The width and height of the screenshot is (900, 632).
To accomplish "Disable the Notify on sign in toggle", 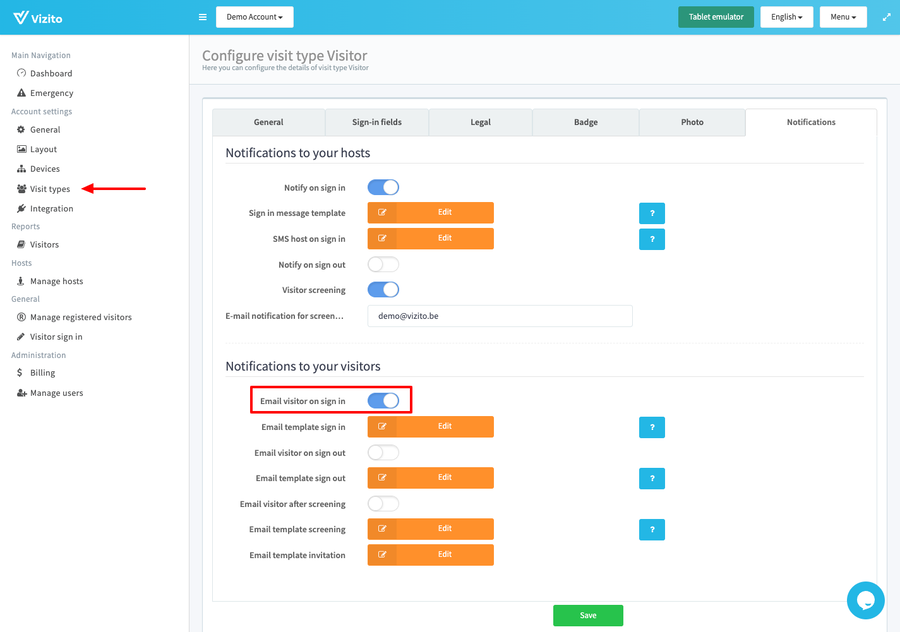I will [383, 187].
